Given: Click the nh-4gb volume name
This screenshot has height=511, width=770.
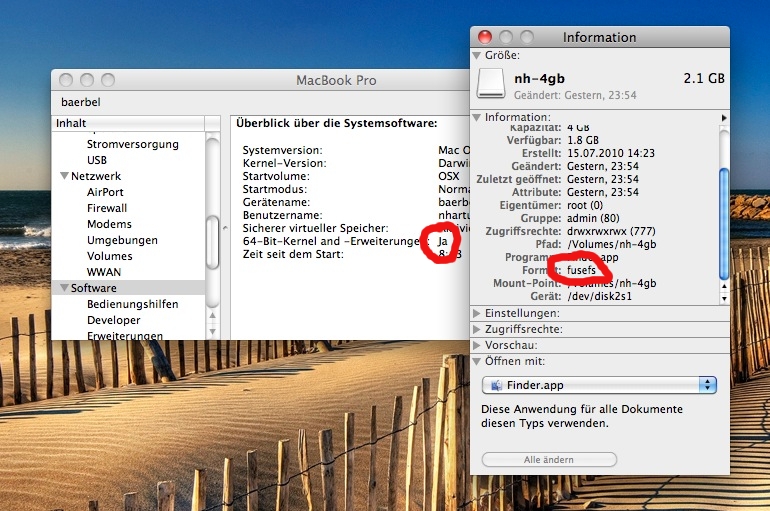Looking at the screenshot, I should click(539, 79).
